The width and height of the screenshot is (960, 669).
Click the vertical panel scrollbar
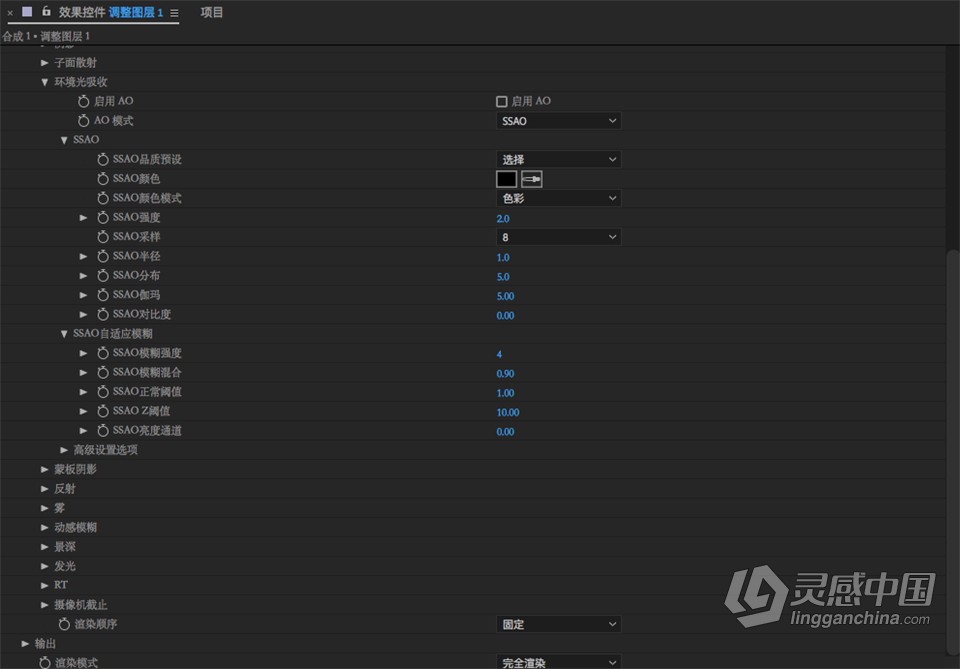[x=953, y=452]
